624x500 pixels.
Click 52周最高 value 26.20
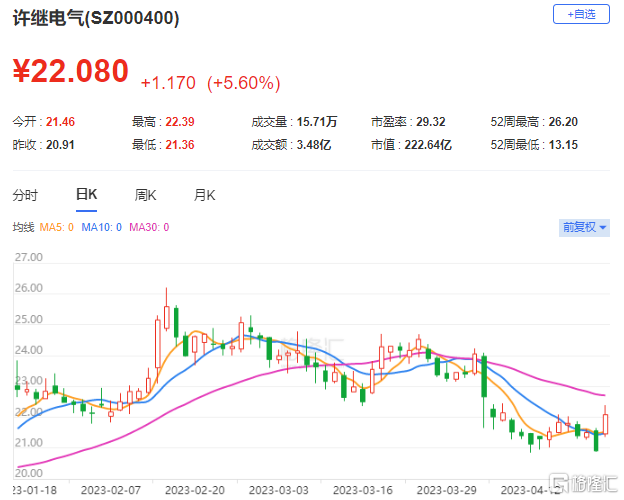tap(563, 121)
